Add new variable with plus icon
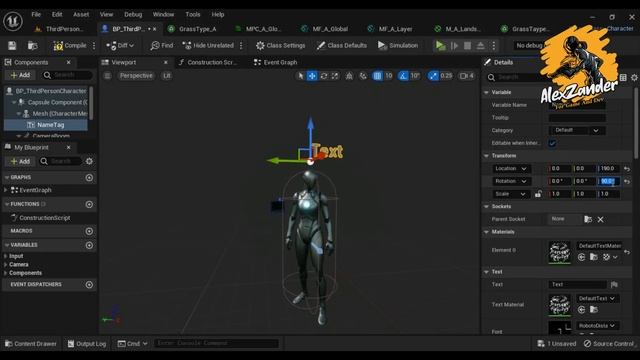This screenshot has width=640, height=360. pyautogui.click(x=89, y=245)
